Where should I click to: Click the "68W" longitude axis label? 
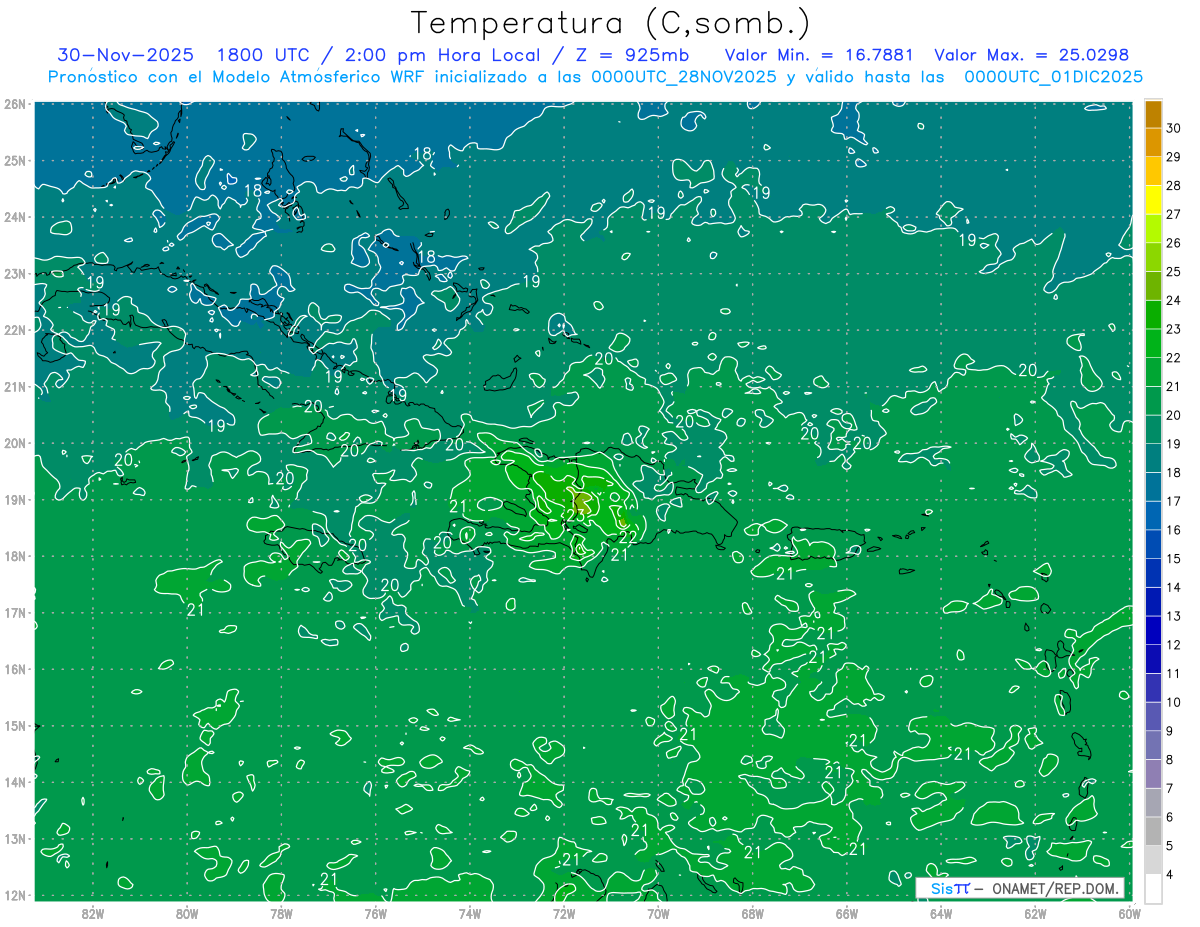(x=752, y=913)
